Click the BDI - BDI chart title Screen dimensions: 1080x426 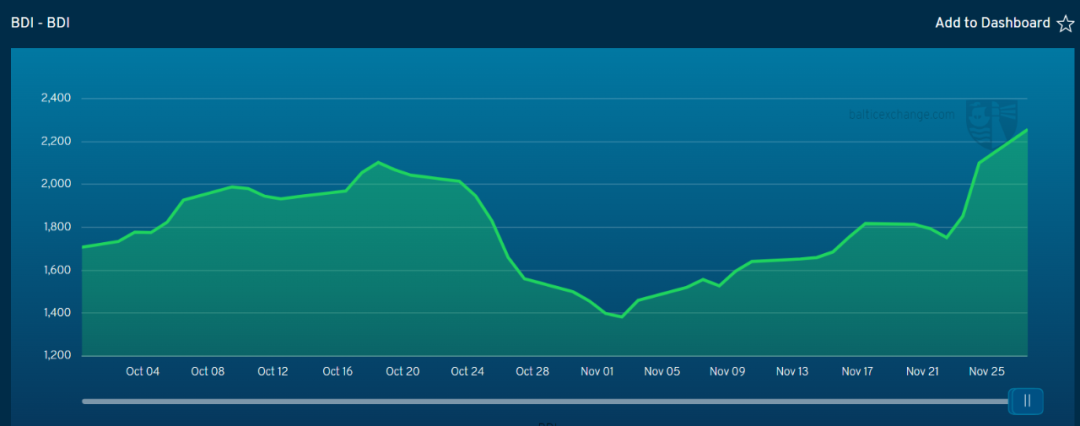point(39,22)
